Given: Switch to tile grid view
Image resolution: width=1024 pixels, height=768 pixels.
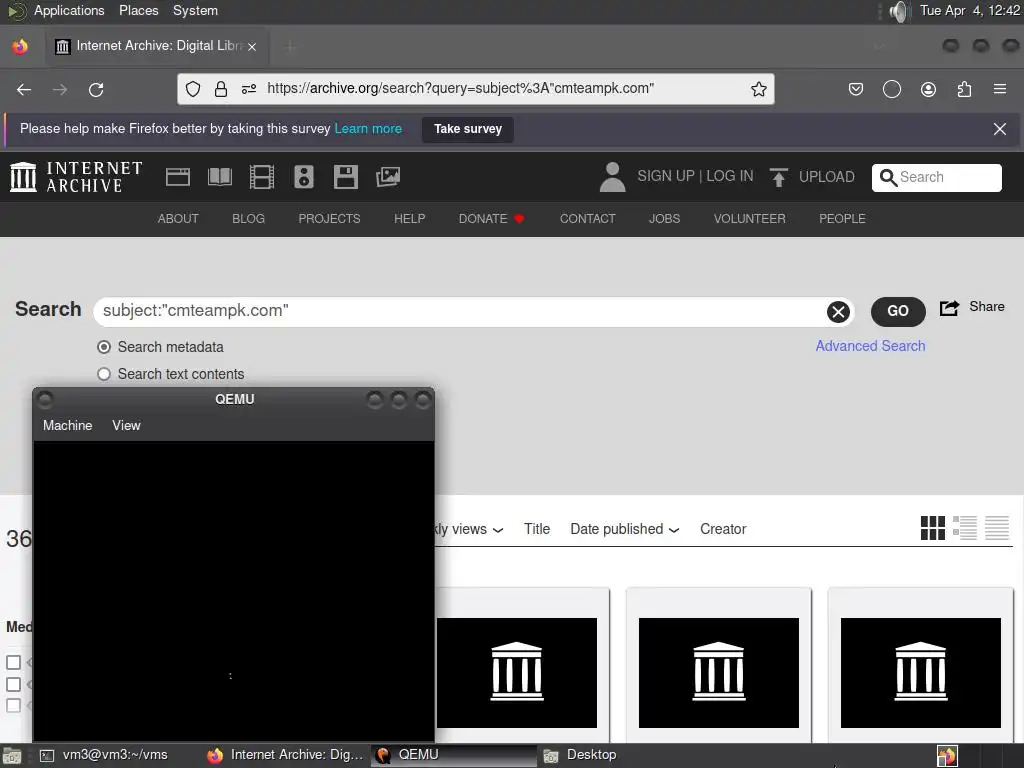Looking at the screenshot, I should [x=933, y=528].
